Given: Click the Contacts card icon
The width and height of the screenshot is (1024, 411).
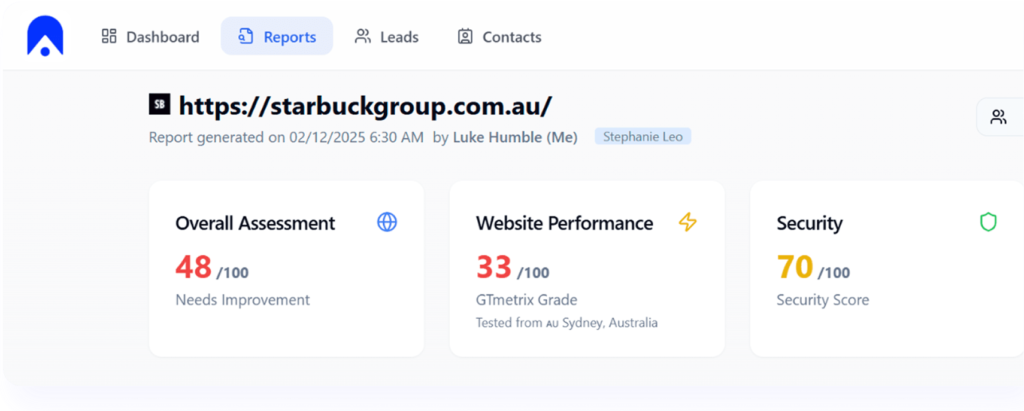Looking at the screenshot, I should [x=465, y=37].
